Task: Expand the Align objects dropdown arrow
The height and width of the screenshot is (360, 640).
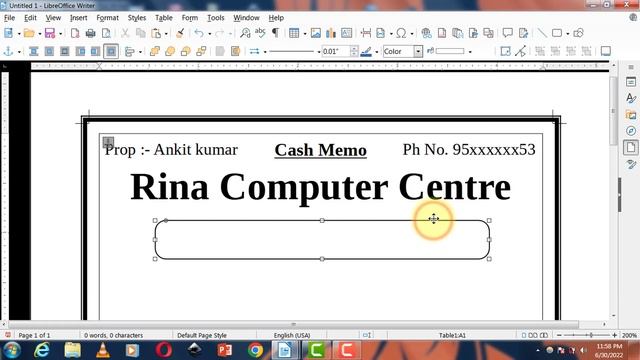Action: click(x=140, y=52)
